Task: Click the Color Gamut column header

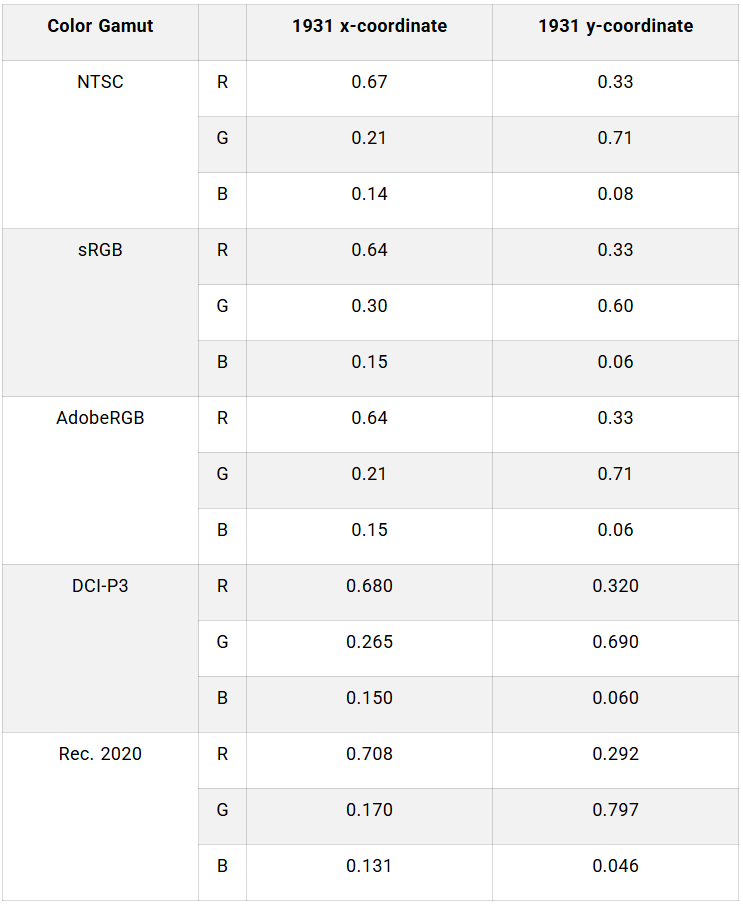Action: [100, 26]
